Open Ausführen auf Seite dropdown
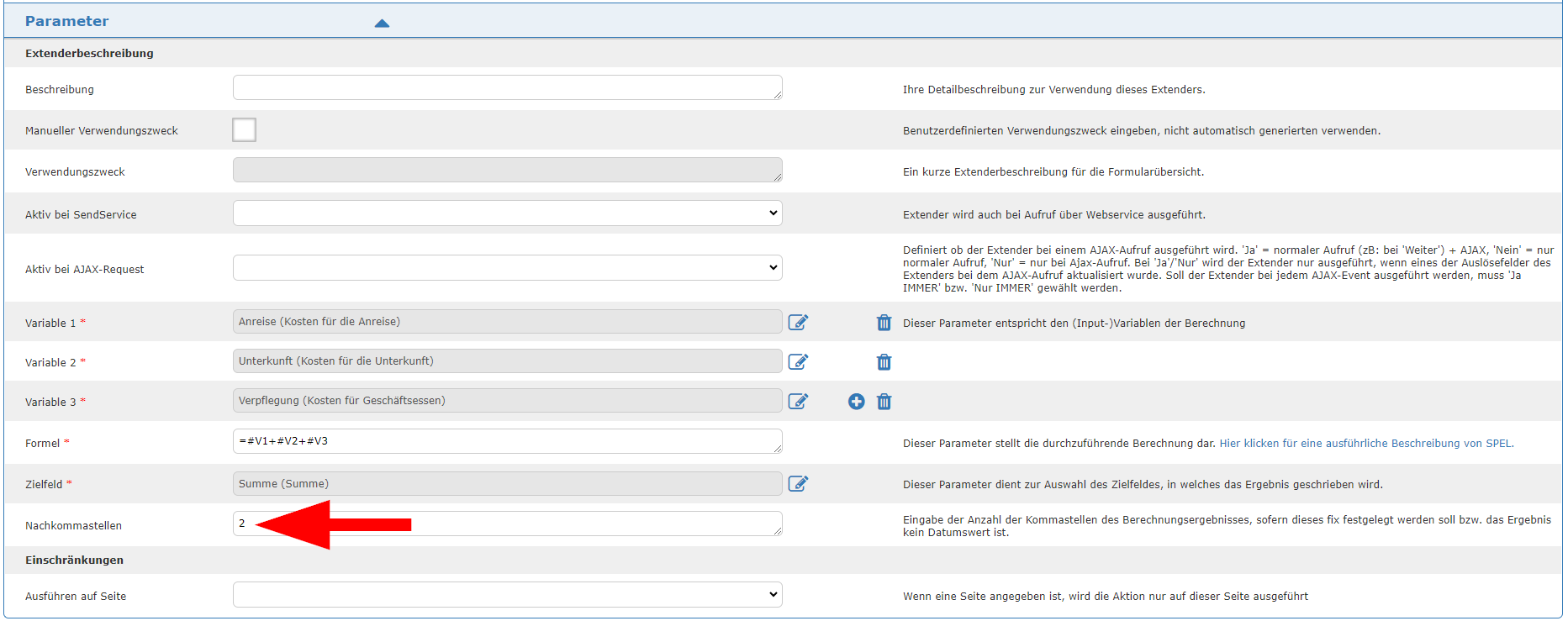Viewport: 1568px width, 621px height. coord(507,595)
